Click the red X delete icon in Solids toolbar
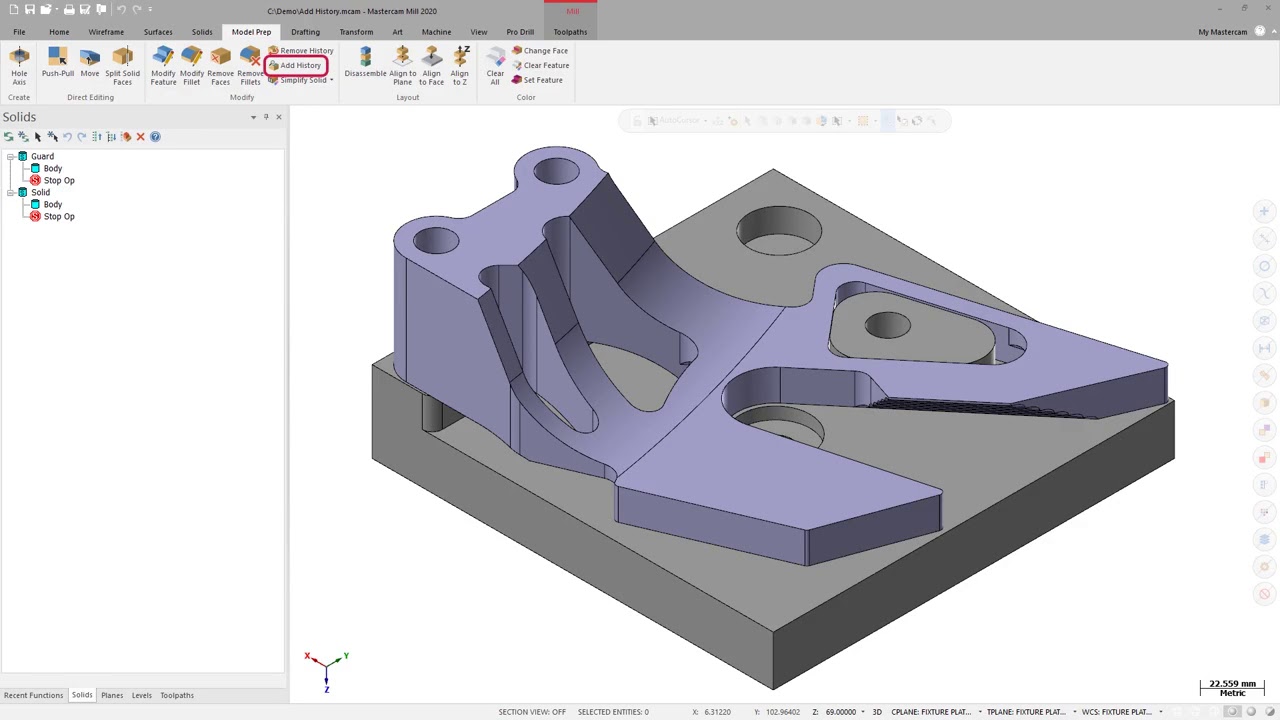Image resolution: width=1280 pixels, height=720 pixels. pyautogui.click(x=140, y=137)
